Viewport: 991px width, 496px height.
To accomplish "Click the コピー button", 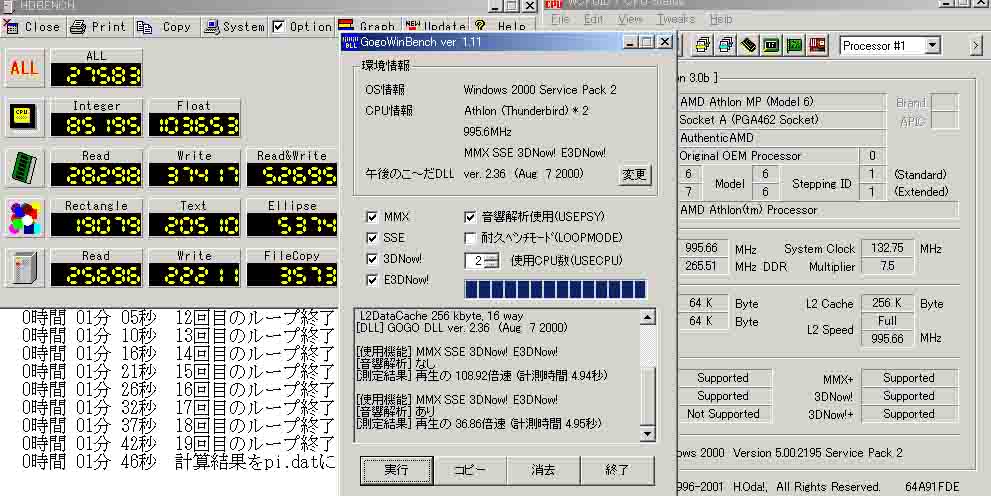I will click(470, 470).
